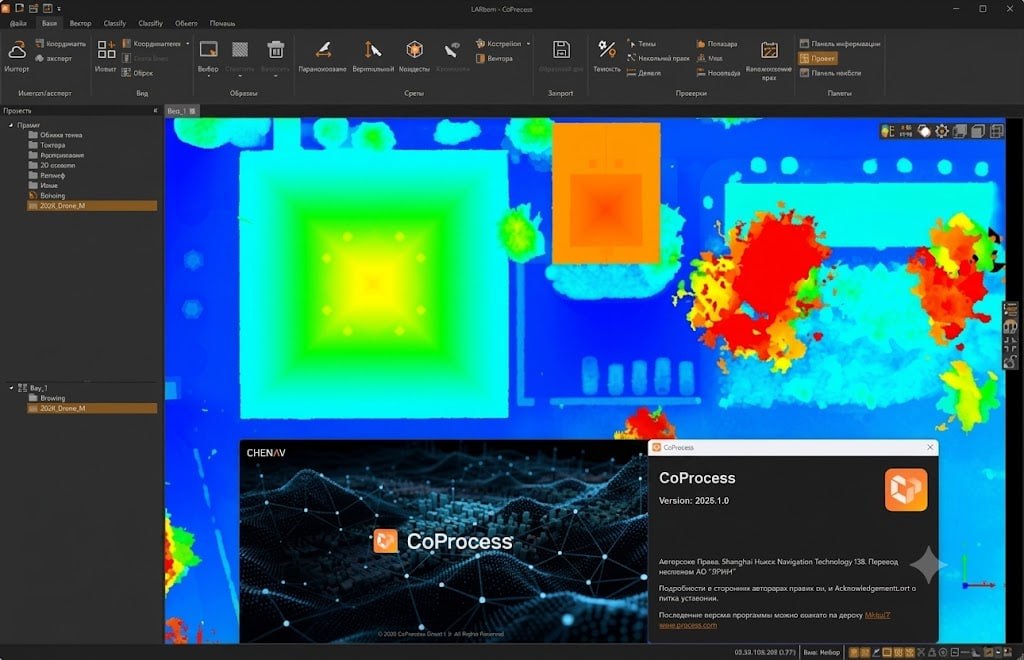The width and height of the screenshot is (1024, 660).
Task: Select 202X_Drone_M item in upper tree
Action: coord(91,206)
